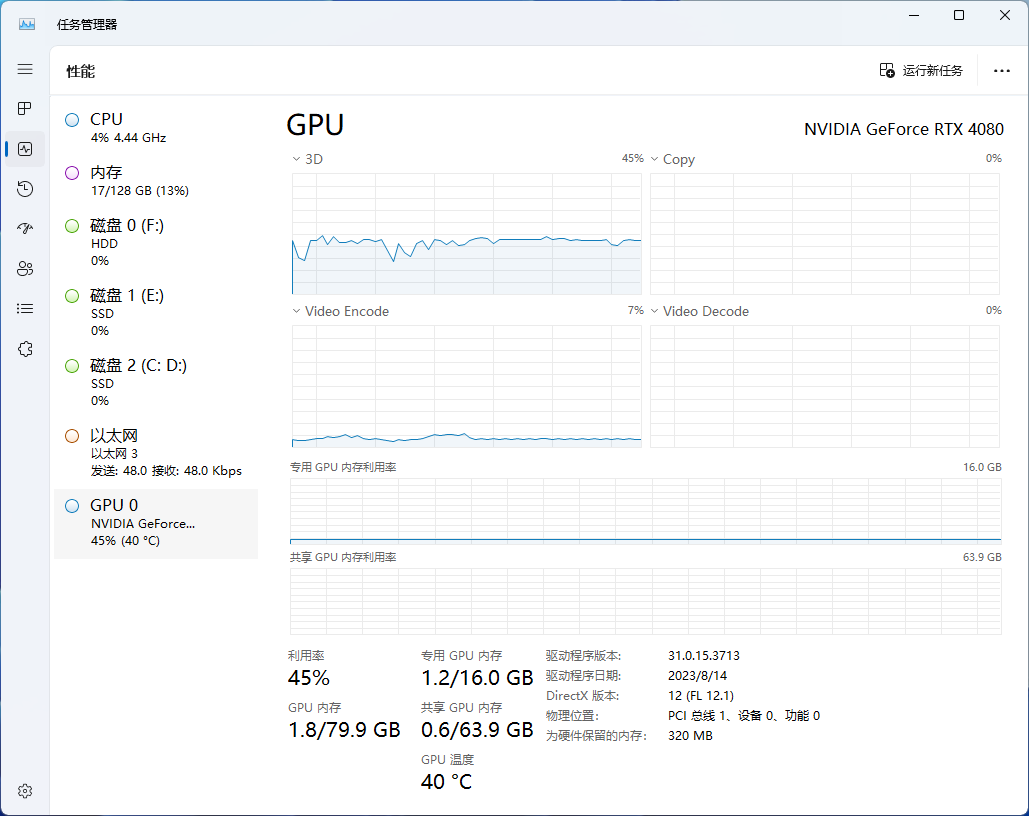
Task: Open the Users page icon
Action: tap(25, 269)
